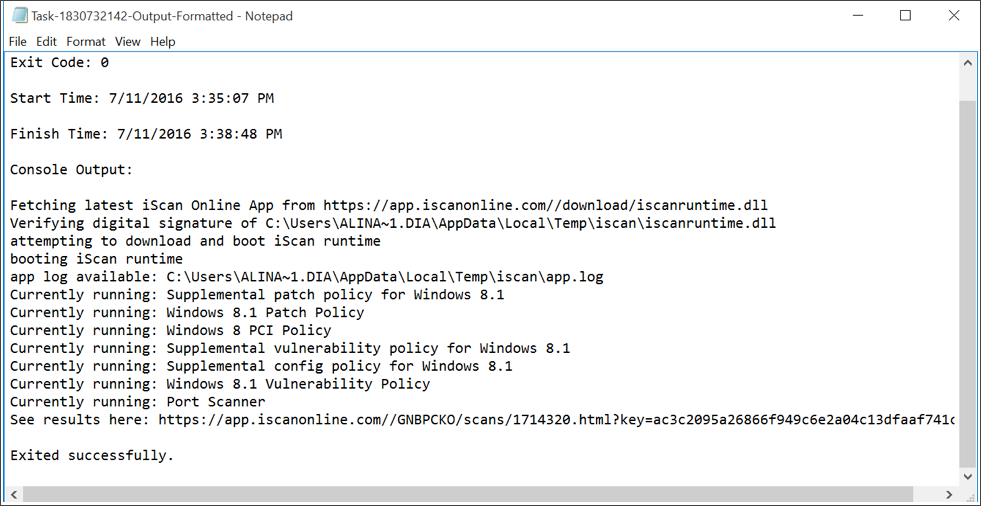Click 'Currently running: Windows 8.1 Patch Policy'
This screenshot has width=981, height=506.
tap(187, 312)
